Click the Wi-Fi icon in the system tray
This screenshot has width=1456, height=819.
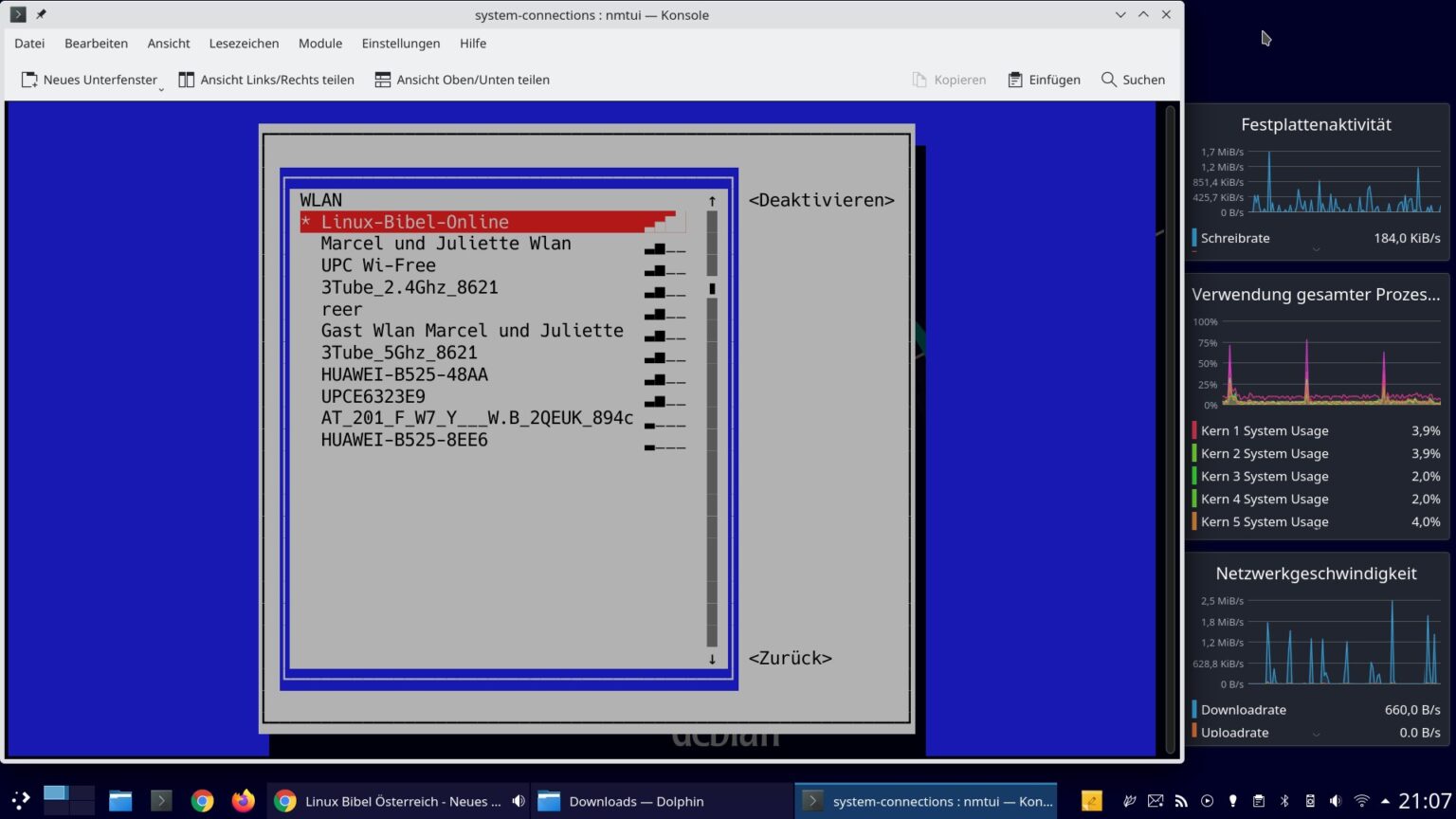pyautogui.click(x=1361, y=801)
